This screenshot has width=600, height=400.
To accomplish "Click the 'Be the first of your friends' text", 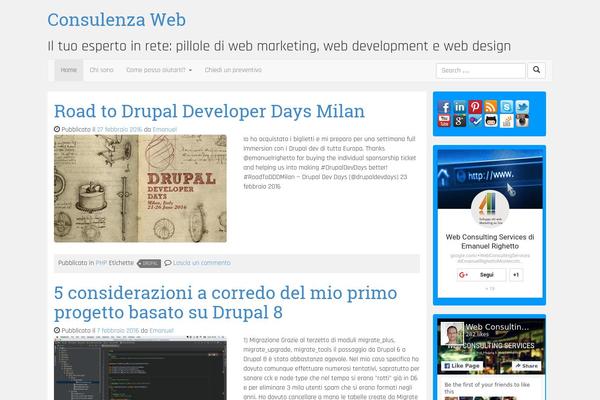I will point(487,388).
